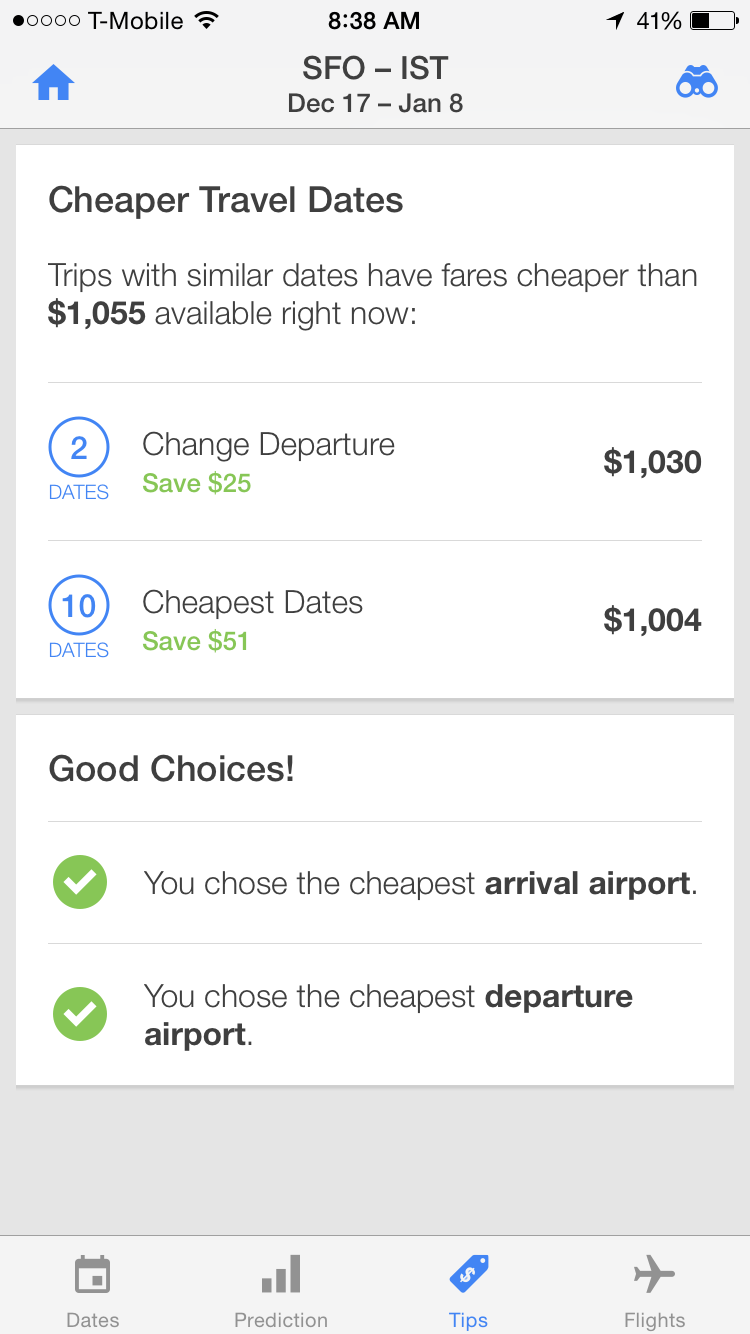Switch to the Prediction tab label

pyautogui.click(x=281, y=1320)
